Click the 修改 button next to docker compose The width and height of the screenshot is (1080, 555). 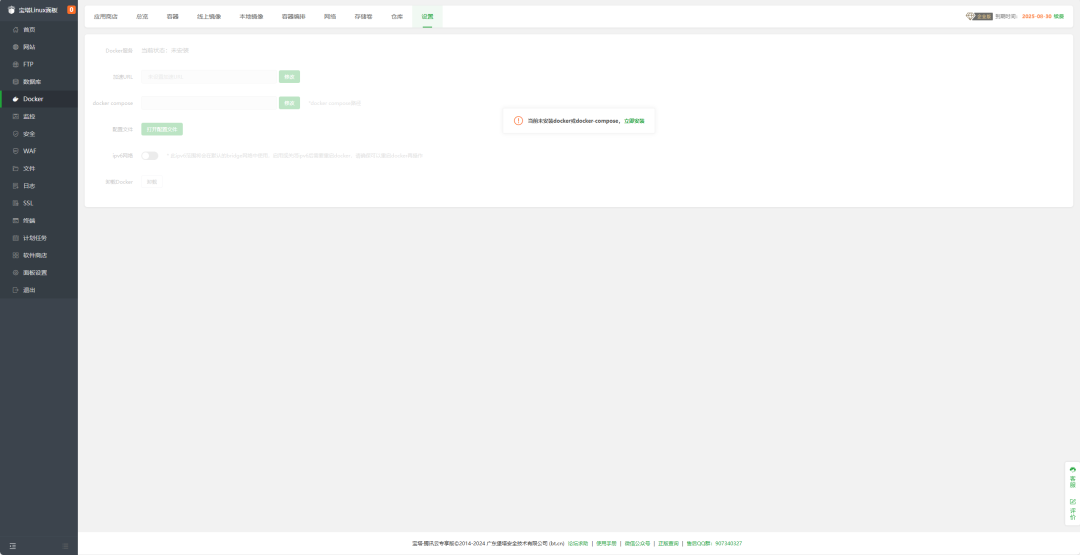click(289, 103)
